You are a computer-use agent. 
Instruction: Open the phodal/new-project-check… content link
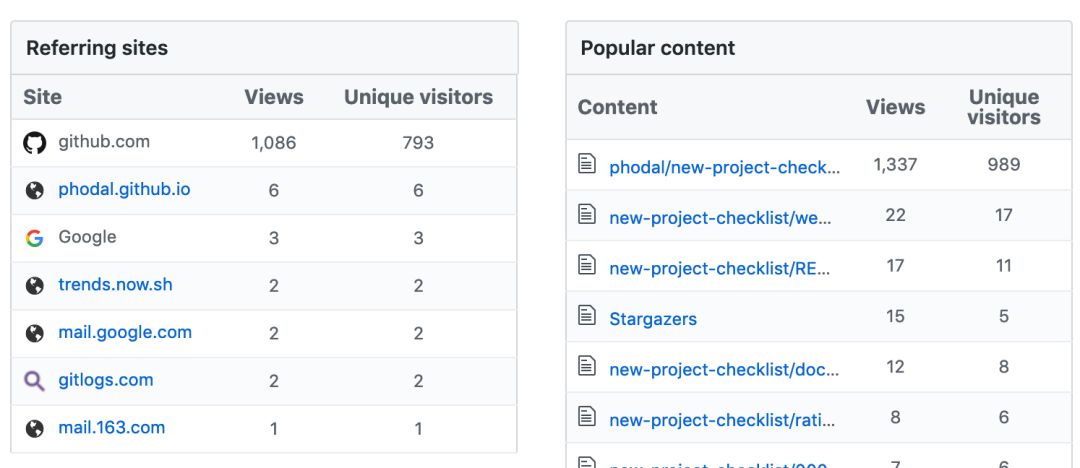tap(724, 167)
